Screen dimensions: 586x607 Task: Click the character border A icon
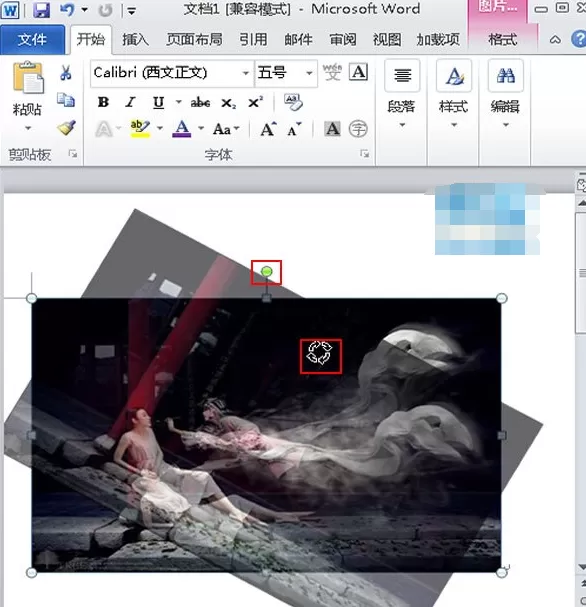[358, 72]
